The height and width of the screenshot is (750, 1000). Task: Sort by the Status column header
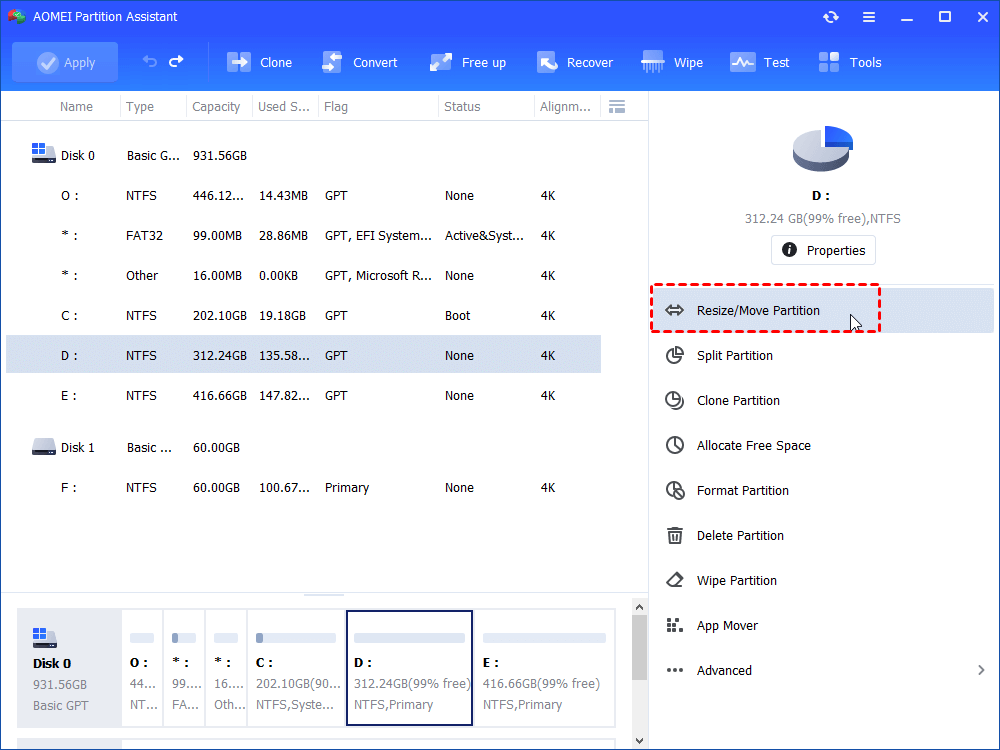(x=462, y=107)
